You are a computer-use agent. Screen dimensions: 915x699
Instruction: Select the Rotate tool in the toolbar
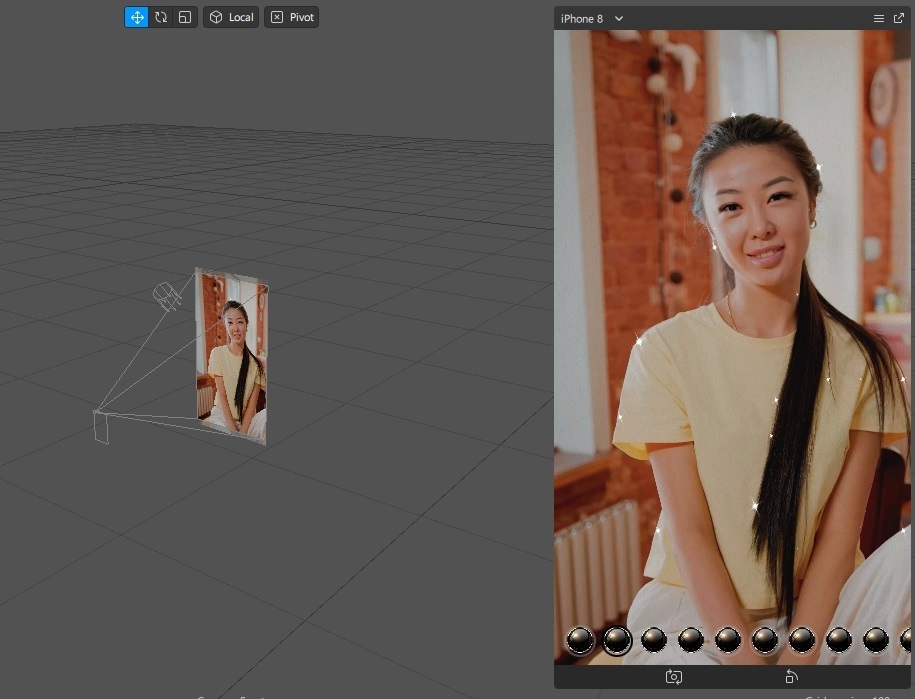[160, 17]
